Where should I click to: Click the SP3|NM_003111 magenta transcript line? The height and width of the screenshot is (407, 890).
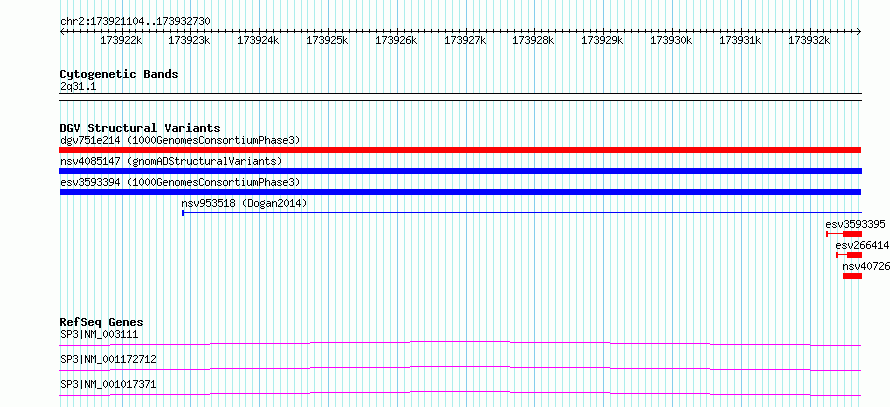[460, 343]
